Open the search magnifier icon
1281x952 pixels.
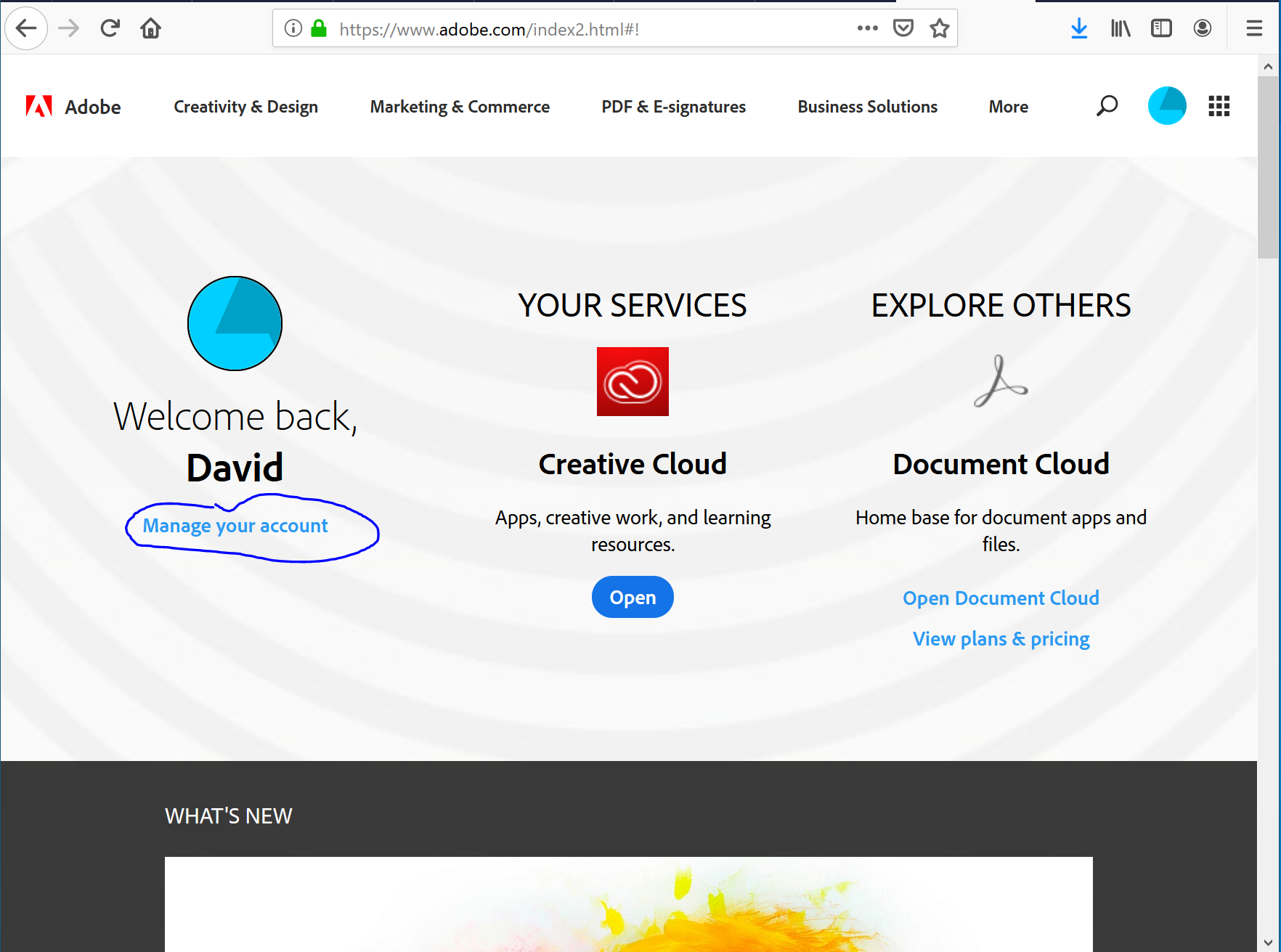point(1107,106)
